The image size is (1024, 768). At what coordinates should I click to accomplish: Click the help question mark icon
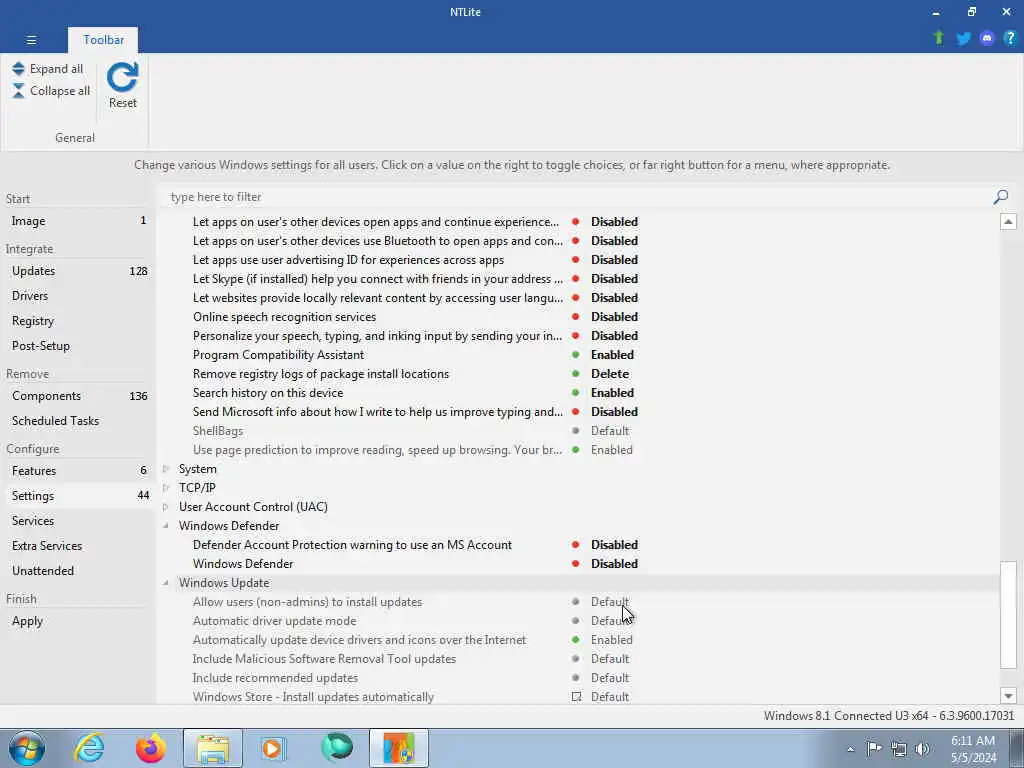pyautogui.click(x=1010, y=39)
